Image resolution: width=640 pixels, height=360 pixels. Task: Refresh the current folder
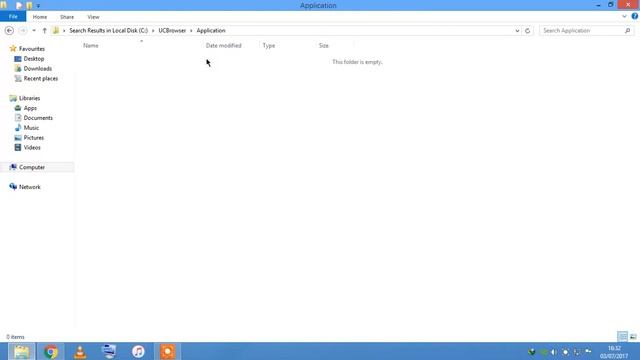pos(527,31)
